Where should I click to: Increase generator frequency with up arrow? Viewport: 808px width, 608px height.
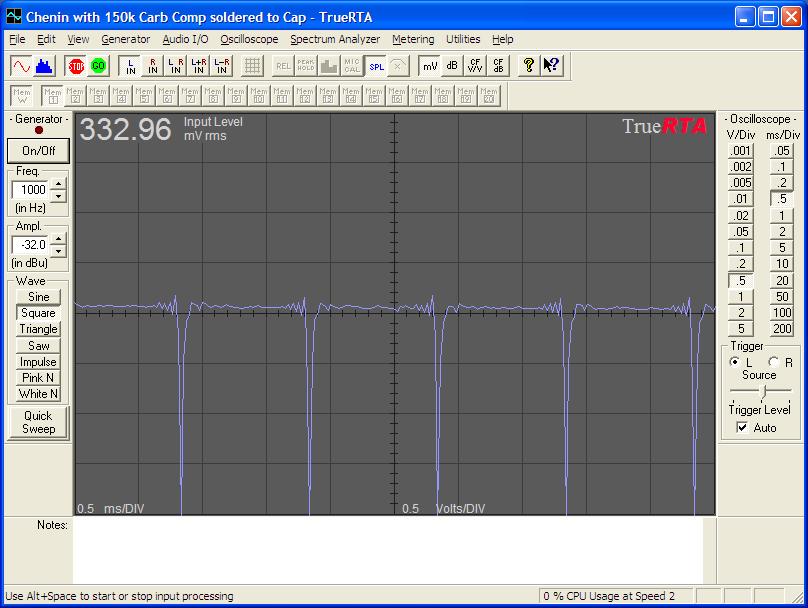pos(58,184)
